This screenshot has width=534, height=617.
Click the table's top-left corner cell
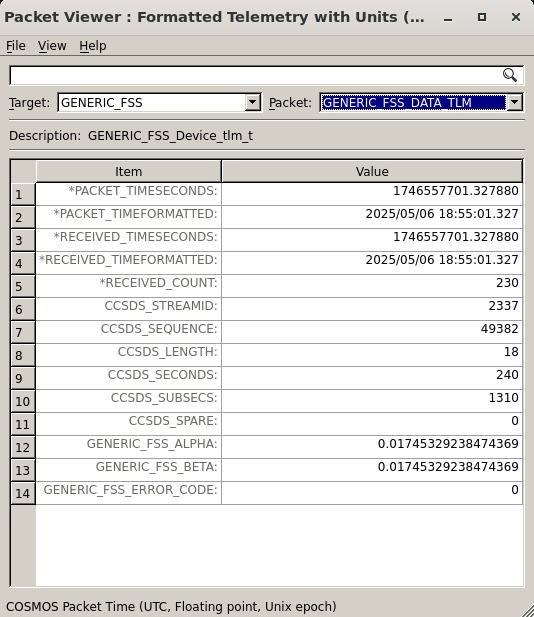(x=23, y=172)
